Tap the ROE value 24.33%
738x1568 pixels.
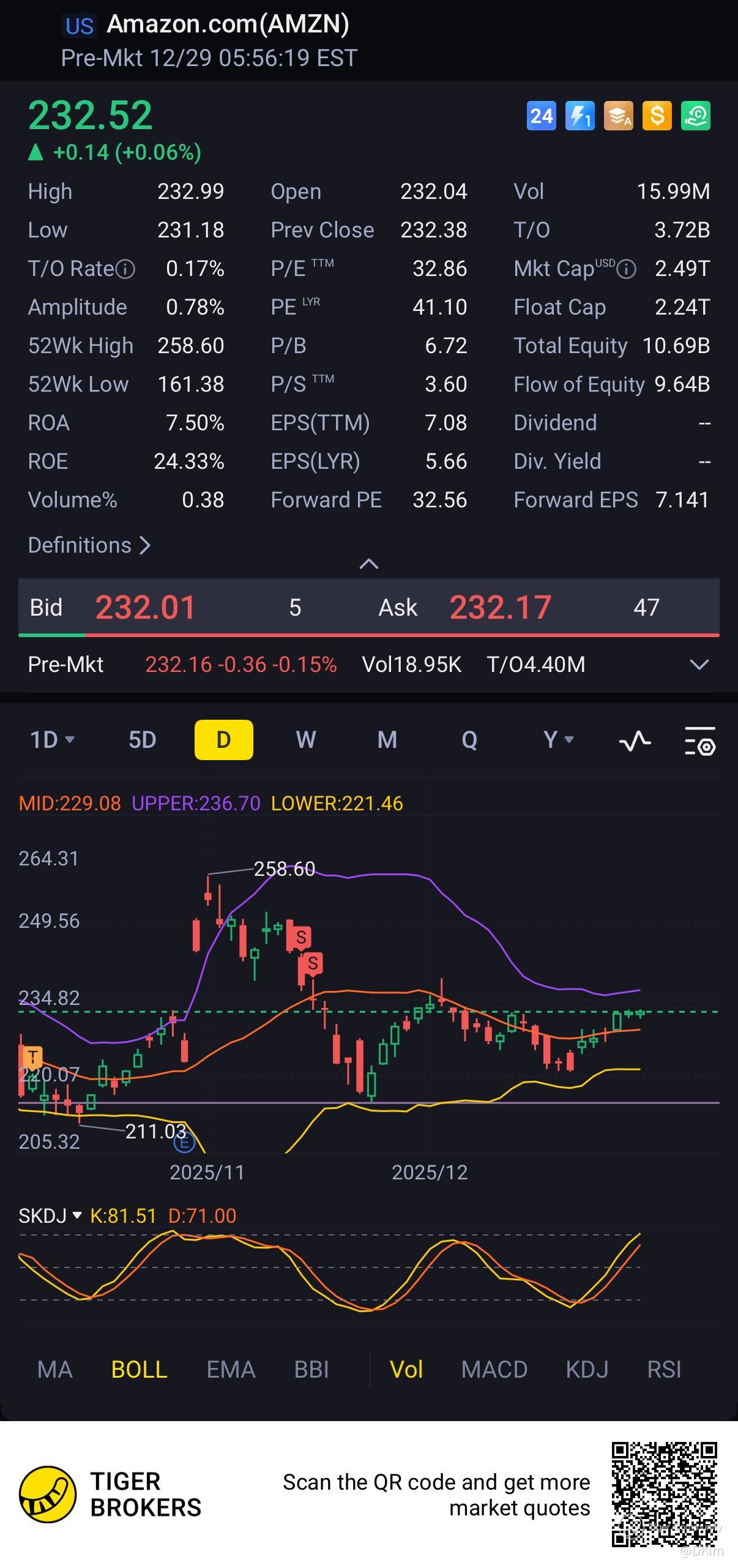click(189, 461)
